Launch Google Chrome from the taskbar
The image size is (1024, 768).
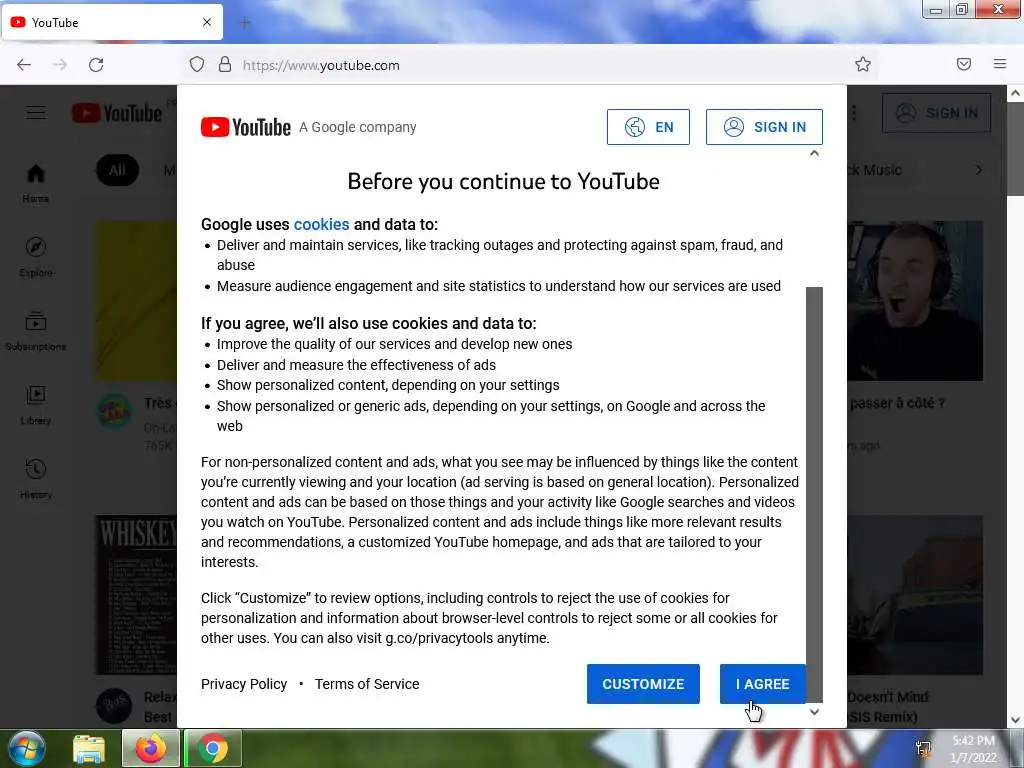tap(213, 748)
